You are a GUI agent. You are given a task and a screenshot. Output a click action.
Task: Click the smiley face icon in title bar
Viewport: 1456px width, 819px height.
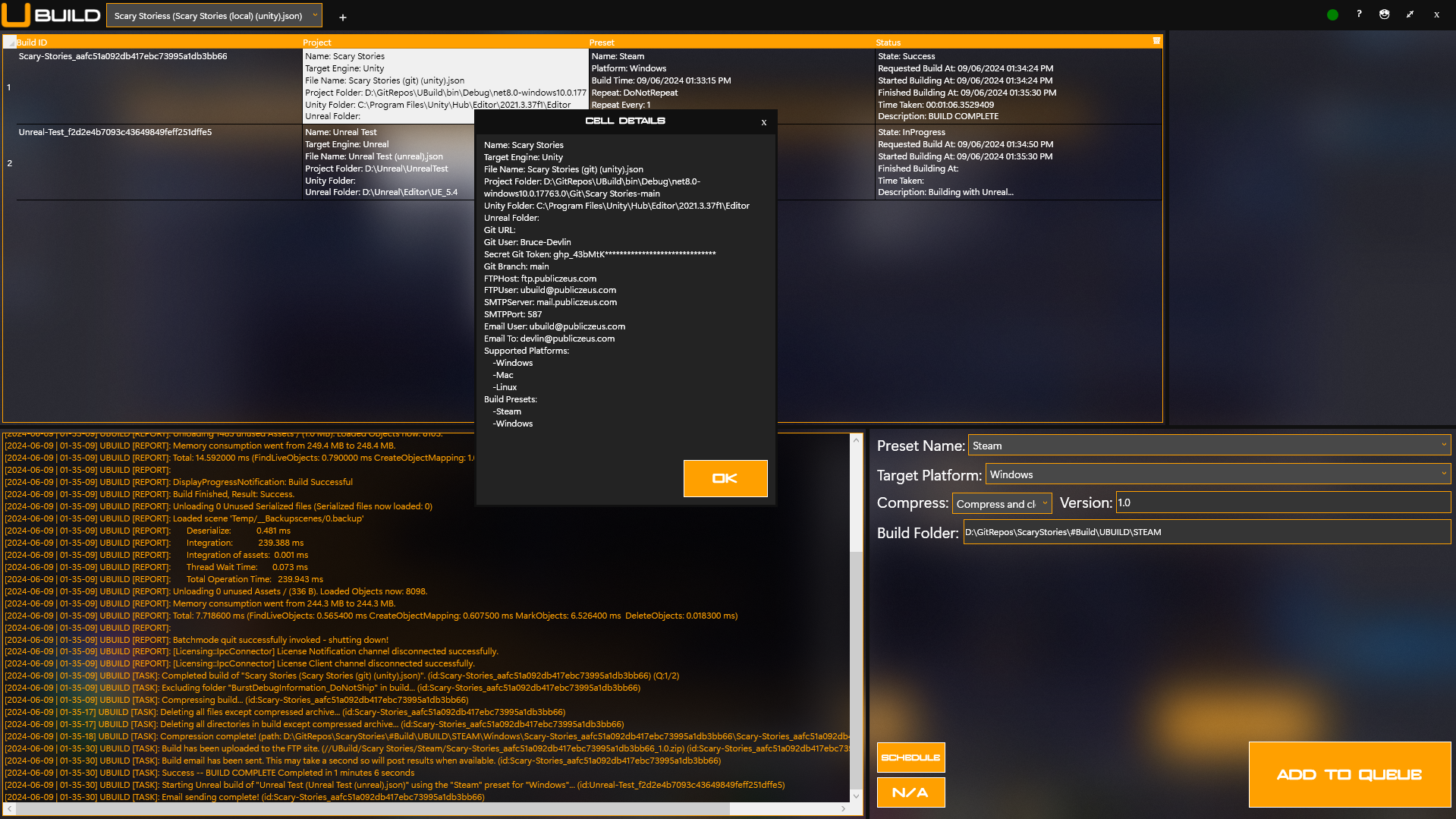pos(1384,14)
